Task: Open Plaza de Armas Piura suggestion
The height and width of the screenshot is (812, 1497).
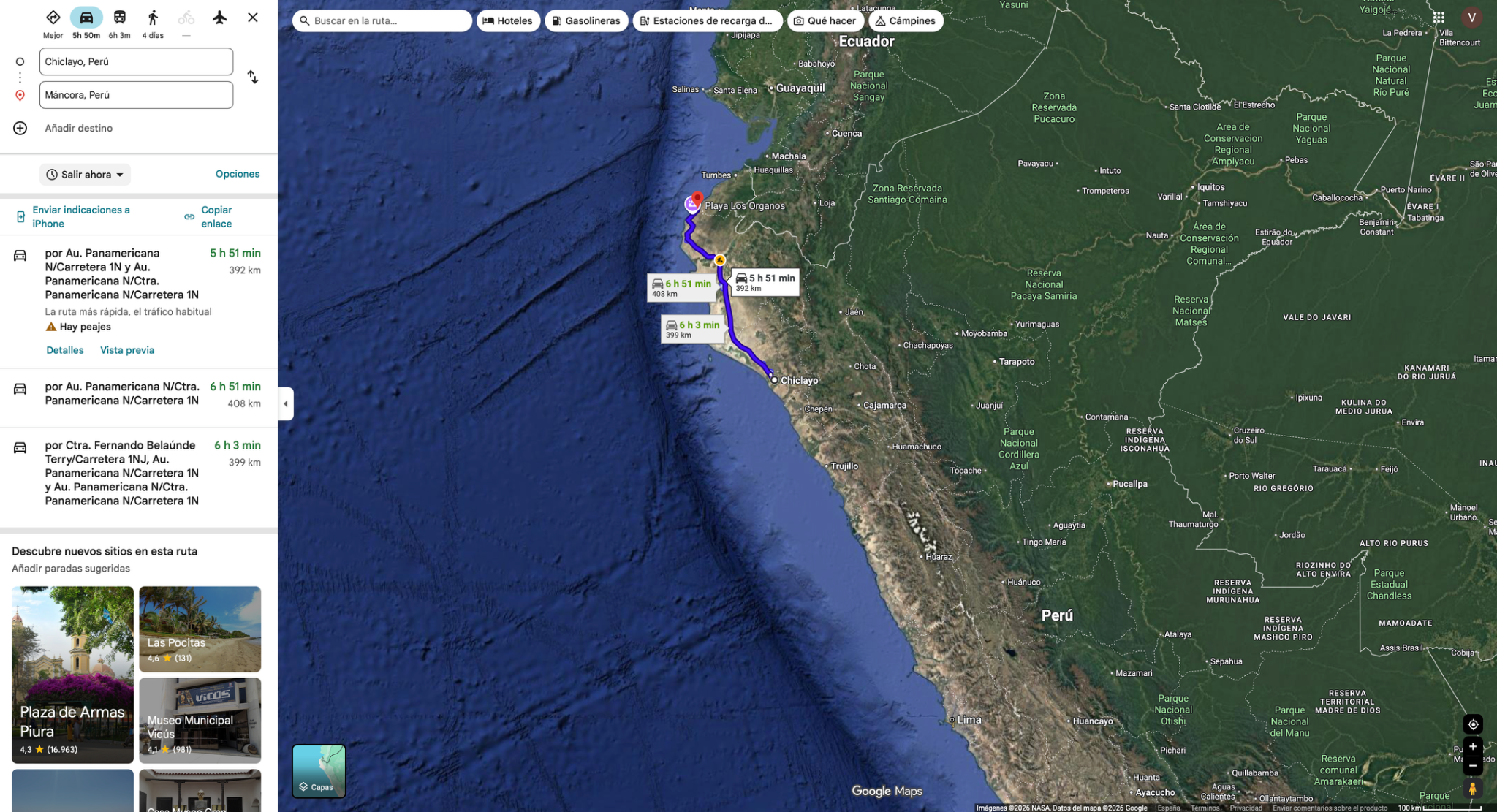Action: (x=72, y=675)
